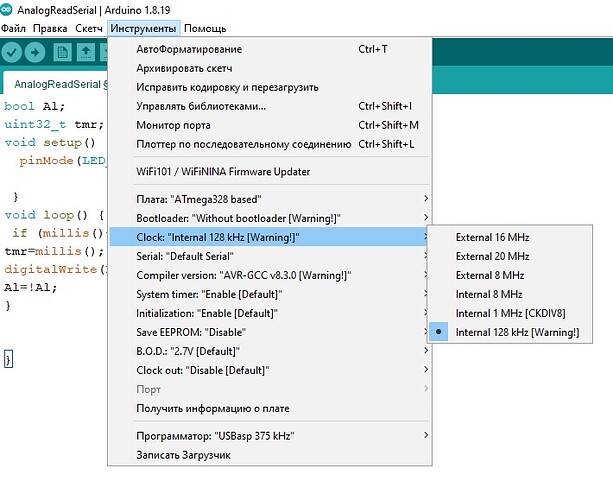Select Internal 128 kHz [Warning!] clock option
The image size is (613, 500).
coord(509,332)
